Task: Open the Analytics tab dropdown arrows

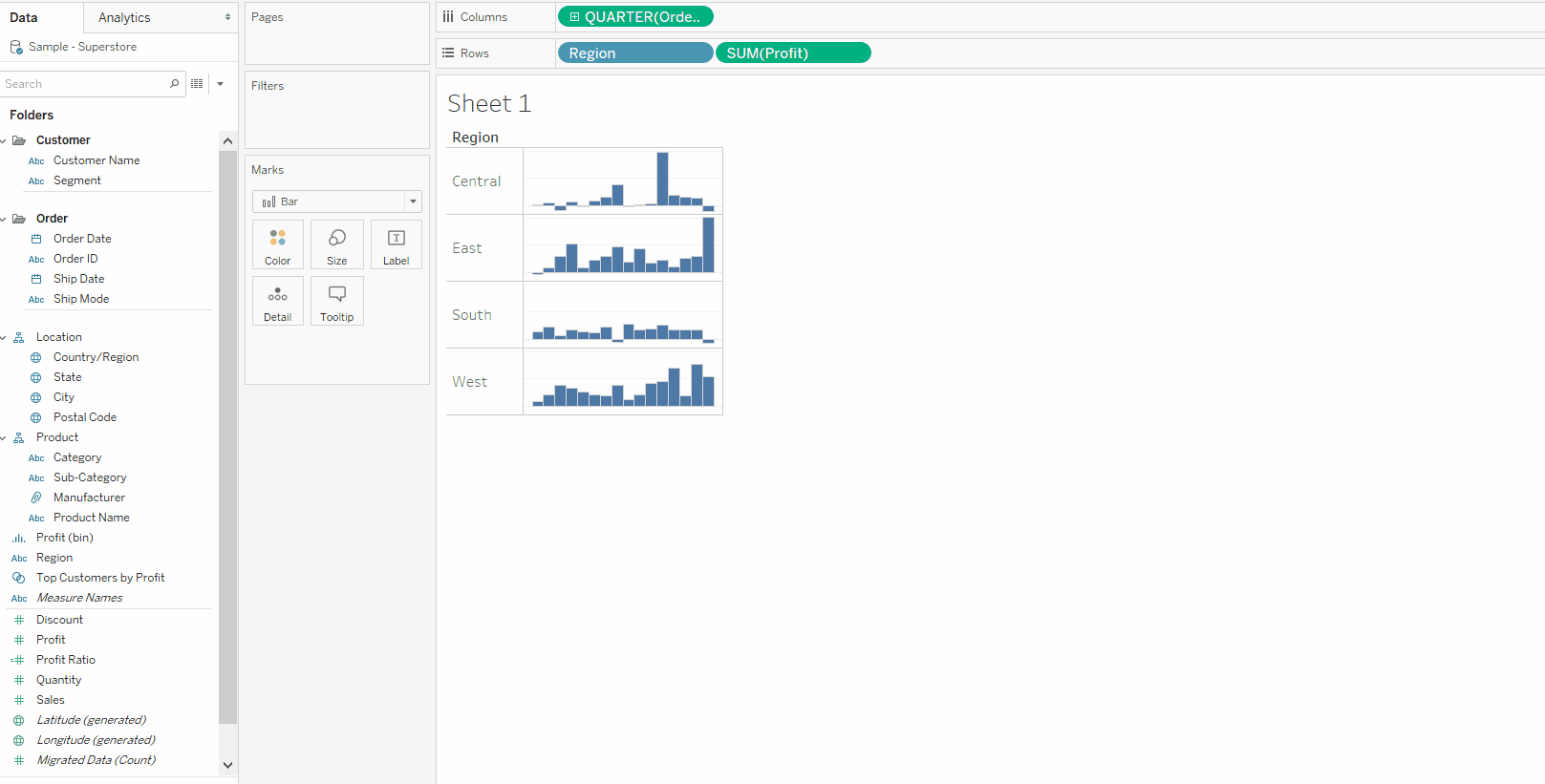Action: tap(227, 17)
